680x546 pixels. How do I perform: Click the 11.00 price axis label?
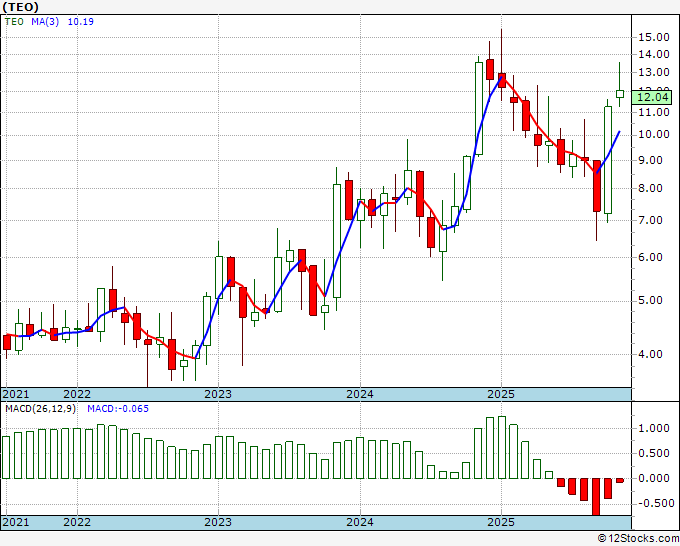(x=654, y=112)
